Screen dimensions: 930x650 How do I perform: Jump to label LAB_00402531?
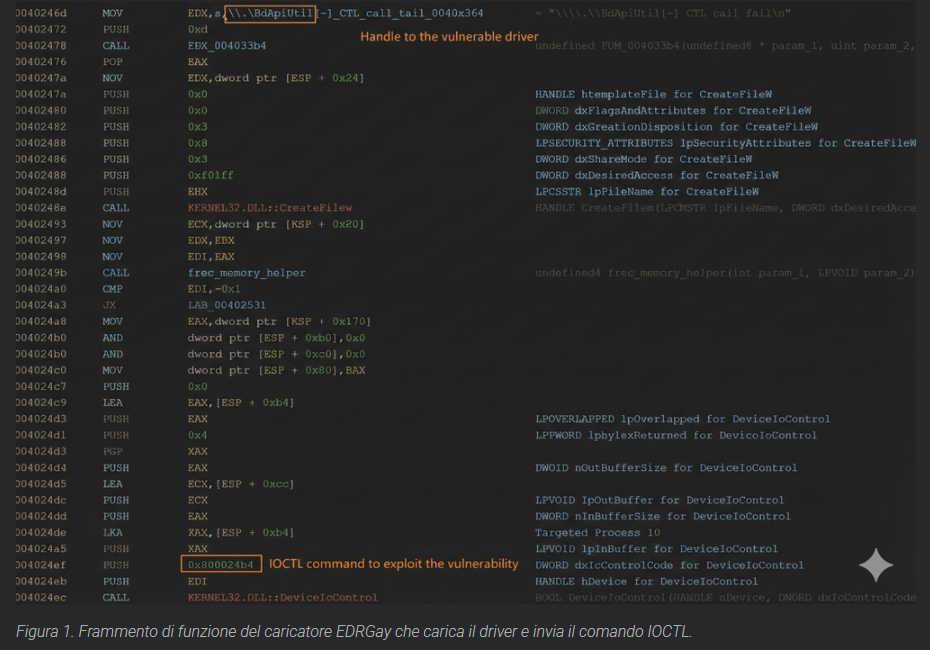click(227, 305)
